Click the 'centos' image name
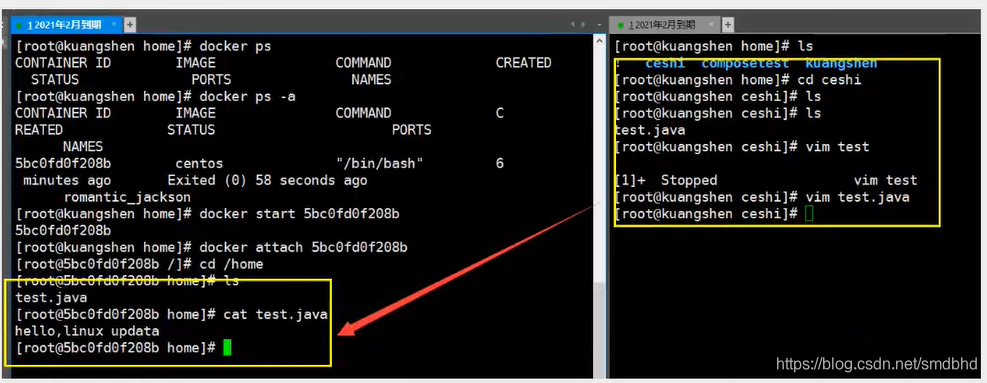This screenshot has height=383, width=987. tap(199, 163)
